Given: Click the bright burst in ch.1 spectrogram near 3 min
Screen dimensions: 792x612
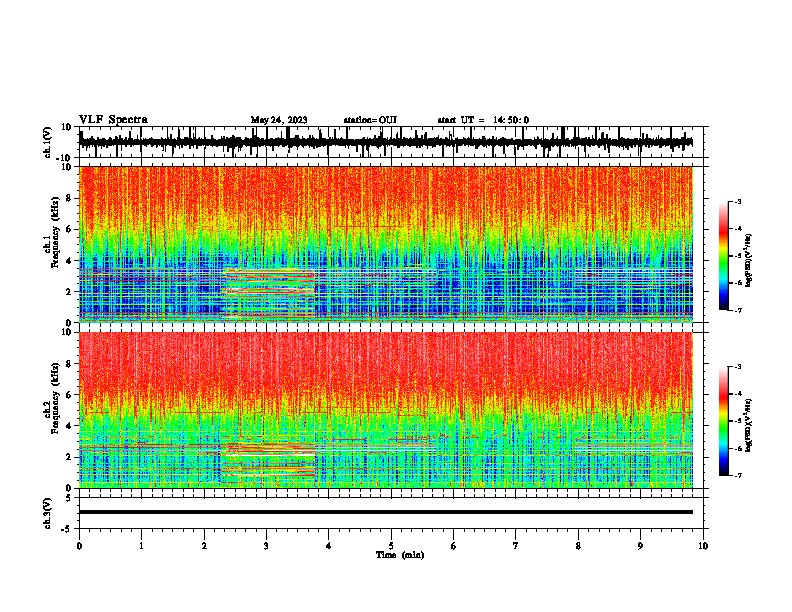Looking at the screenshot, I should pyautogui.click(x=269, y=293).
